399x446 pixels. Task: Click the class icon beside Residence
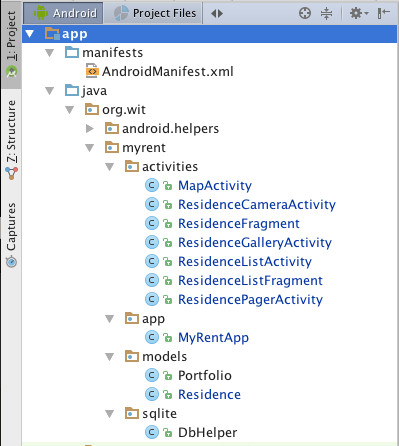click(152, 394)
